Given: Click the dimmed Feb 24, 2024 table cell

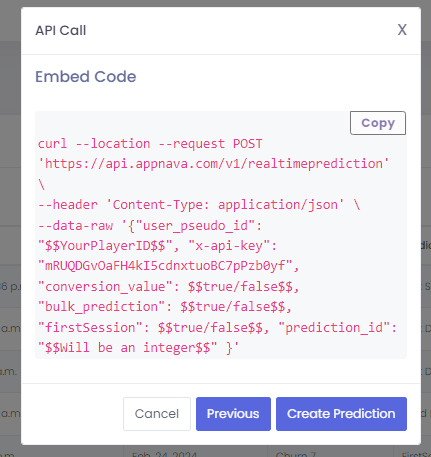Looking at the screenshot, I should [x=164, y=454].
